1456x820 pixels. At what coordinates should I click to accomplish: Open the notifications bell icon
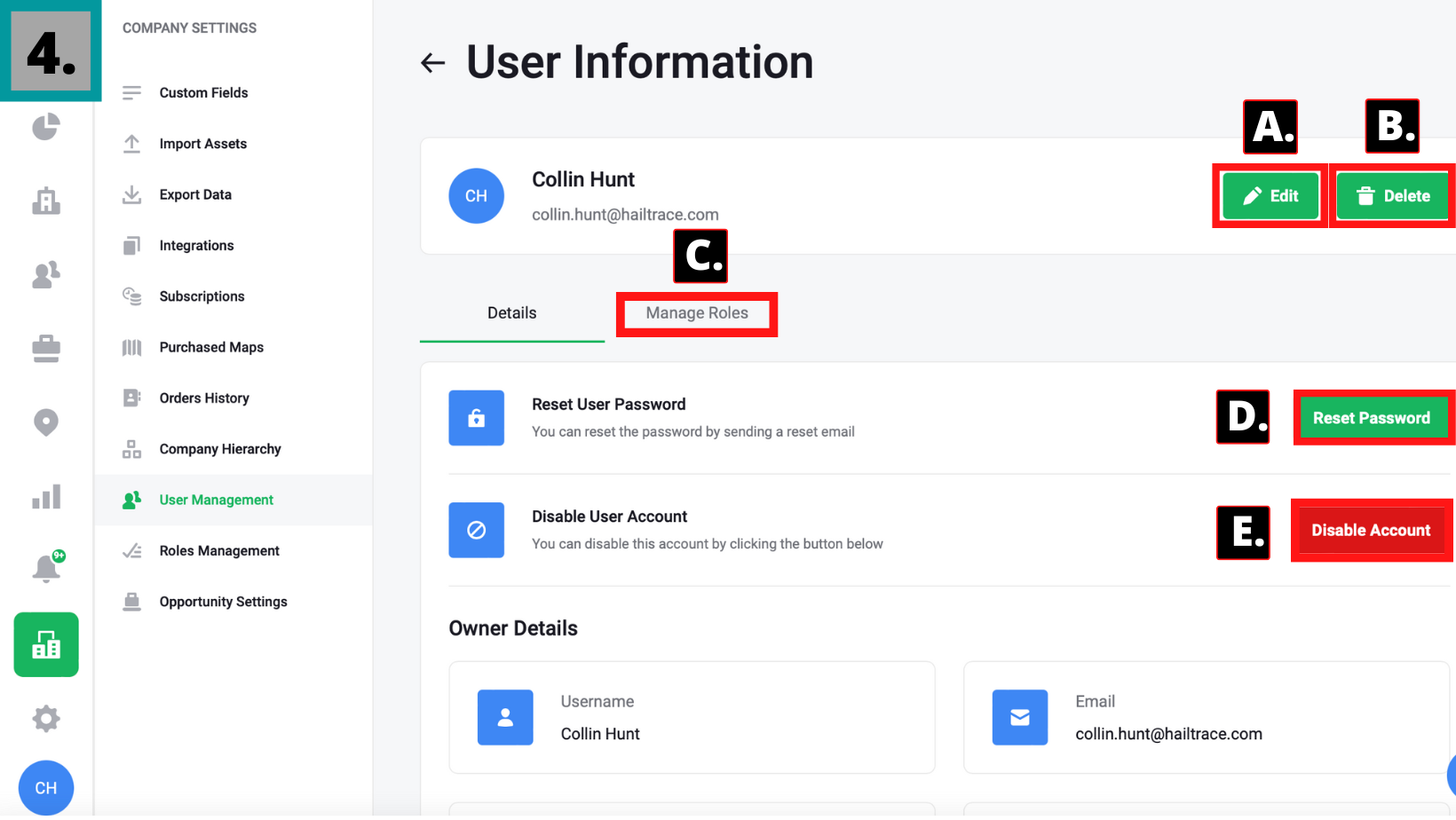(x=47, y=567)
